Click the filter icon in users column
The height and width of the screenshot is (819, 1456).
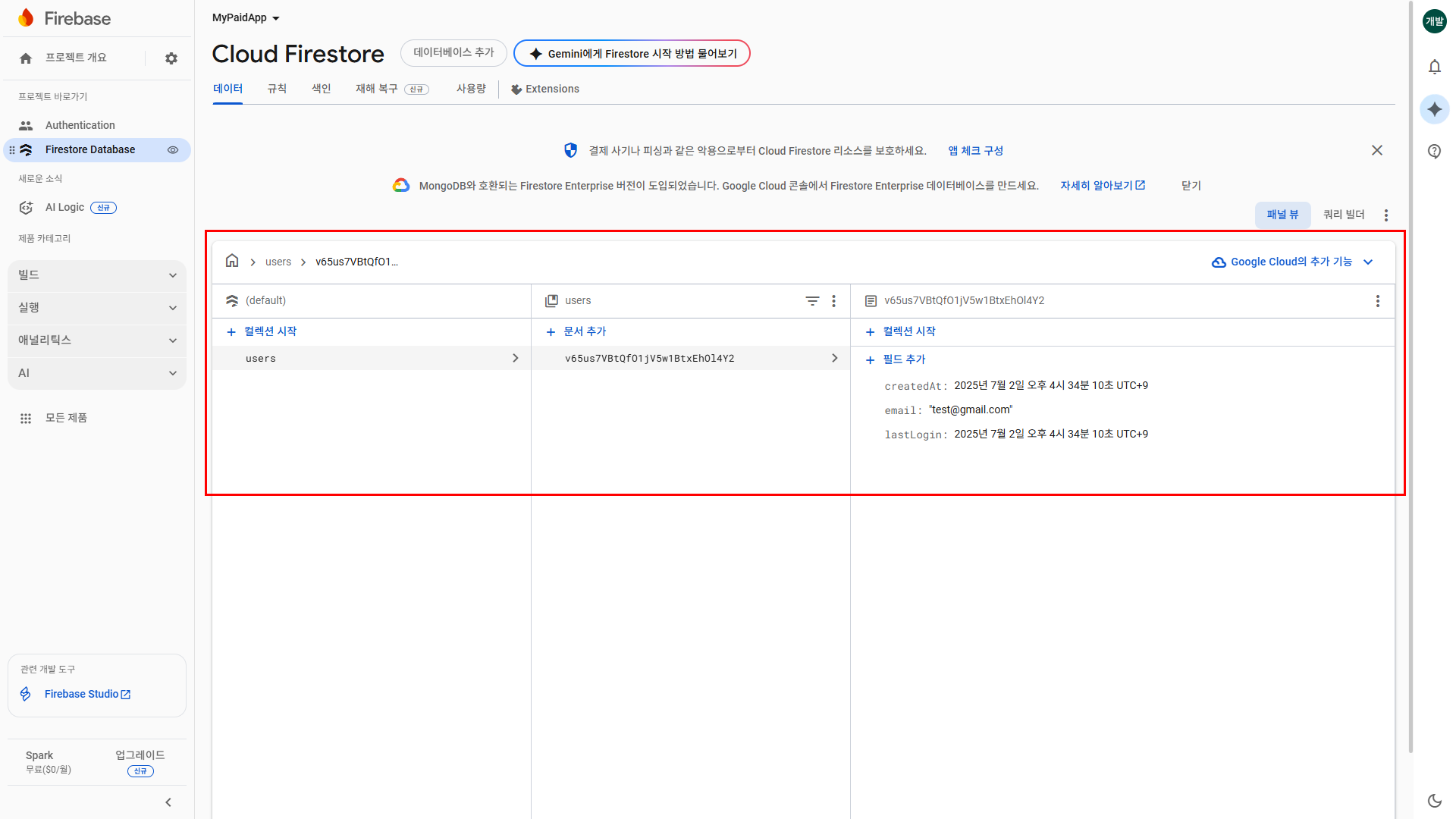point(812,301)
